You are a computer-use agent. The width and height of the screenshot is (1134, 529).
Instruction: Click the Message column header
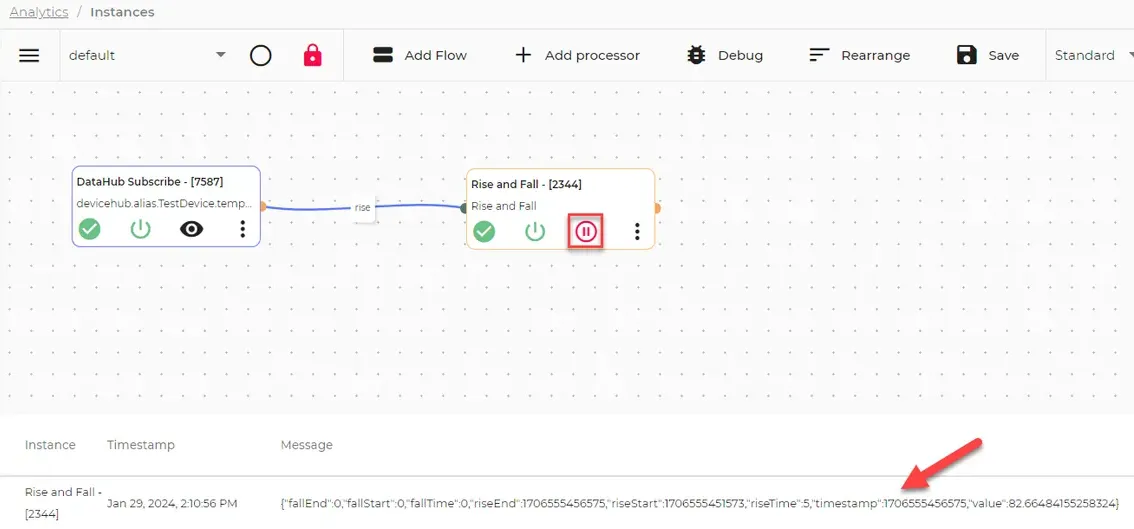(307, 444)
